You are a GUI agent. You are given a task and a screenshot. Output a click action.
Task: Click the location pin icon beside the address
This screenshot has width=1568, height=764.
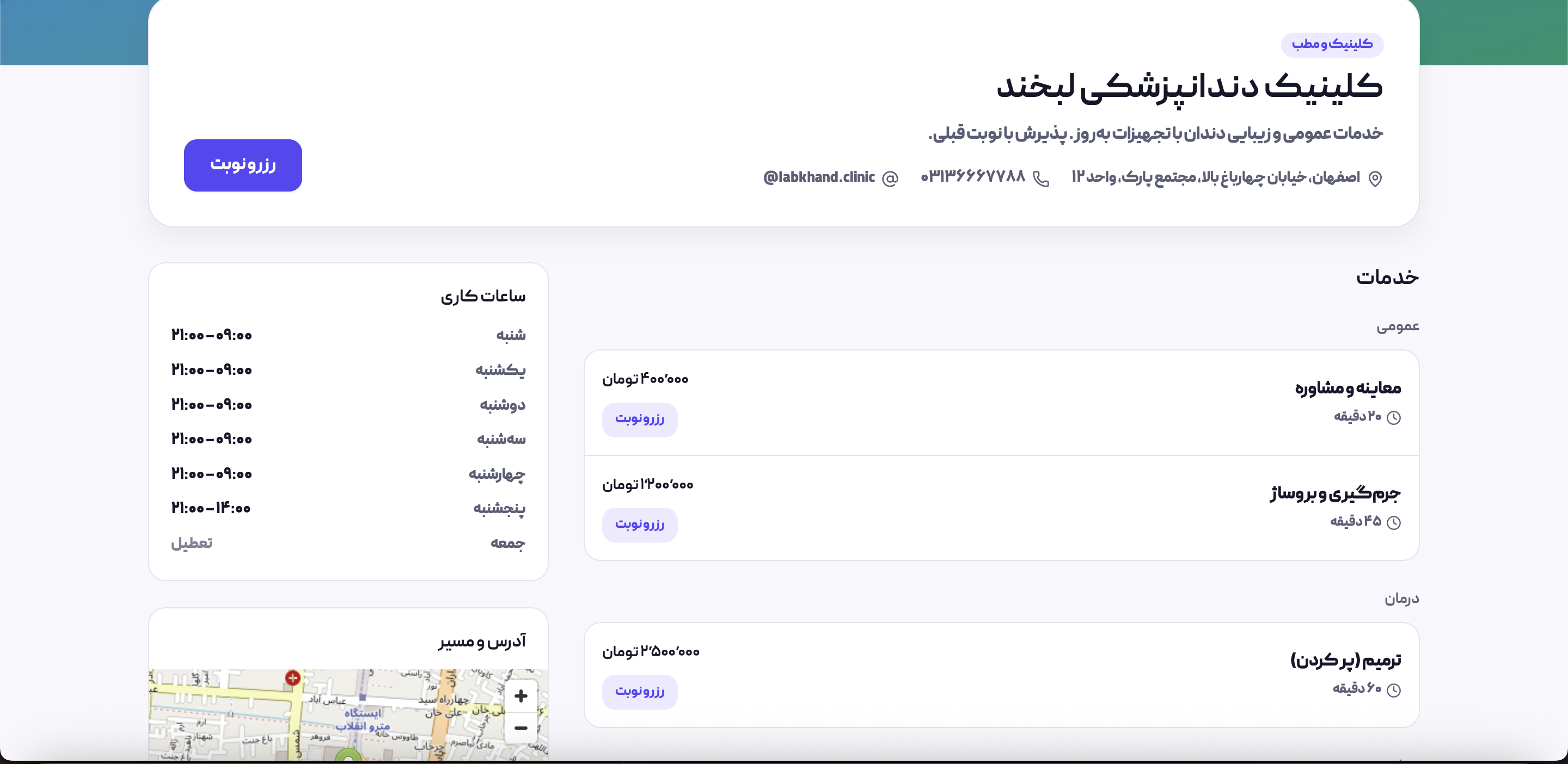tap(1375, 178)
